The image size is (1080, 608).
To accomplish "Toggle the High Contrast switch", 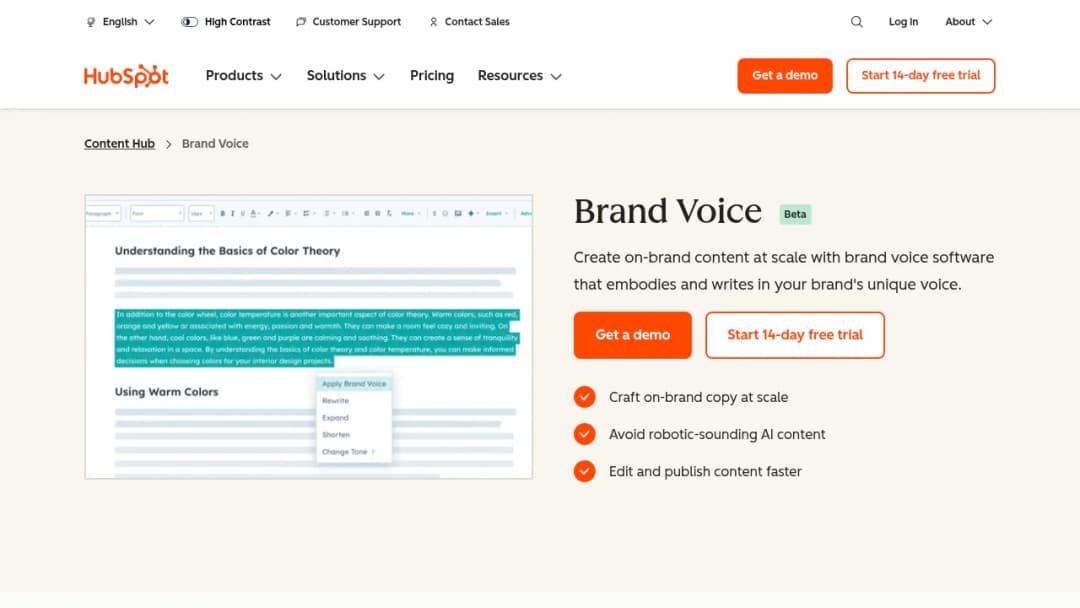I will click(189, 22).
